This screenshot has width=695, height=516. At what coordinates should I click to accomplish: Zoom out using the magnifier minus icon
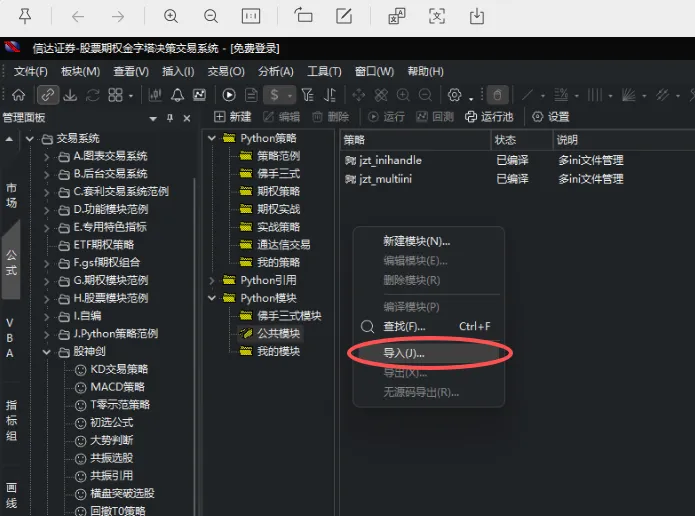pyautogui.click(x=211, y=16)
